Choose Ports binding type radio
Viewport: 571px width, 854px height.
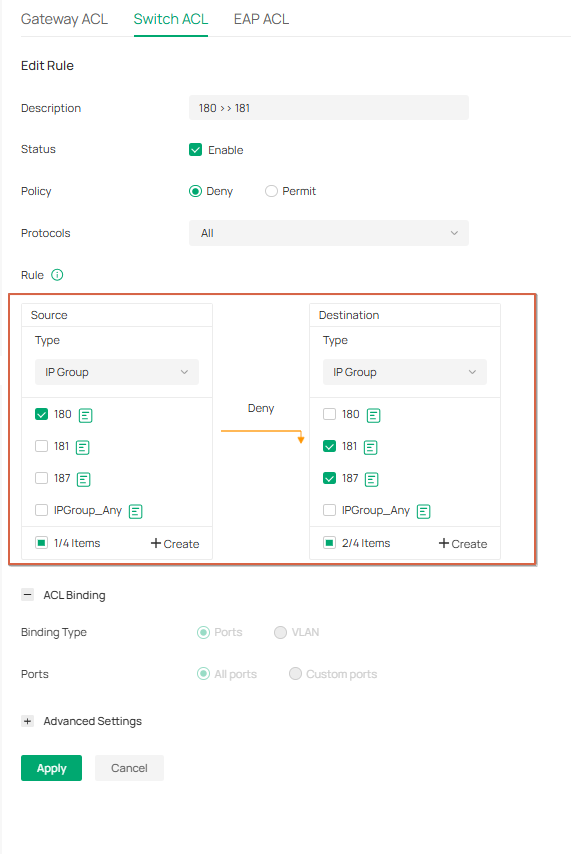click(x=203, y=632)
